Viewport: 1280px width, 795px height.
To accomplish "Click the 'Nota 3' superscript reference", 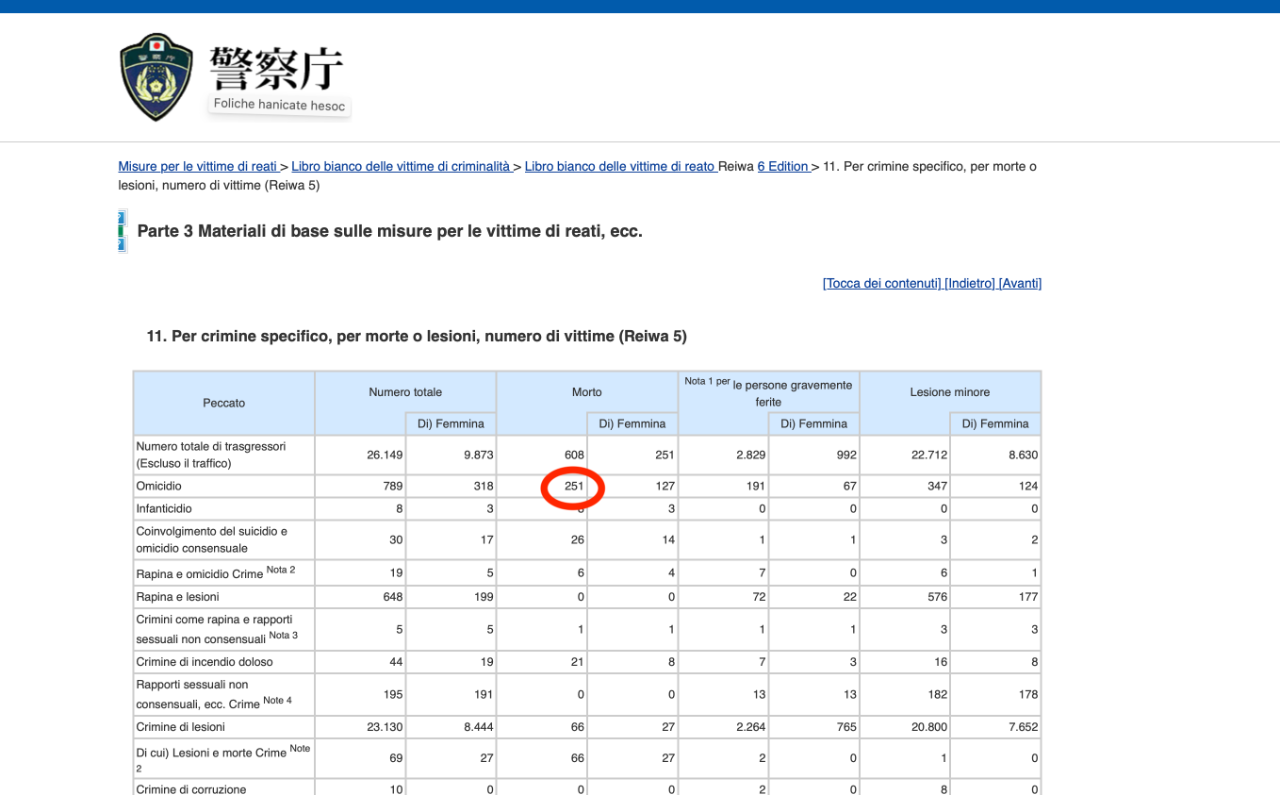I will 282,636.
